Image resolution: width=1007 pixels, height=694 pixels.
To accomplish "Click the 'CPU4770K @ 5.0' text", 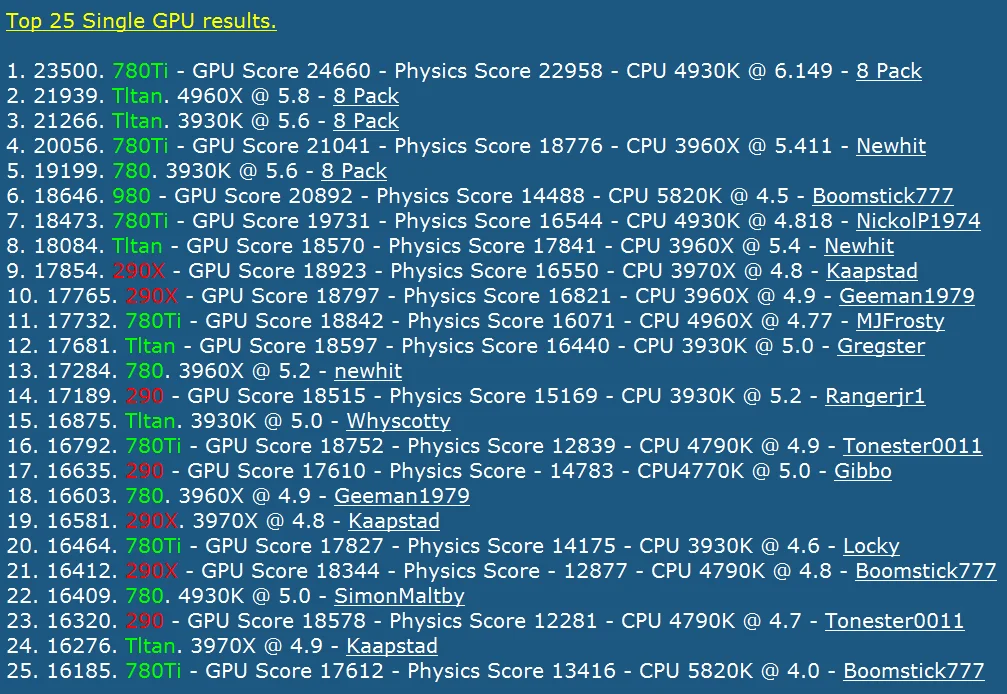I will coord(724,471).
